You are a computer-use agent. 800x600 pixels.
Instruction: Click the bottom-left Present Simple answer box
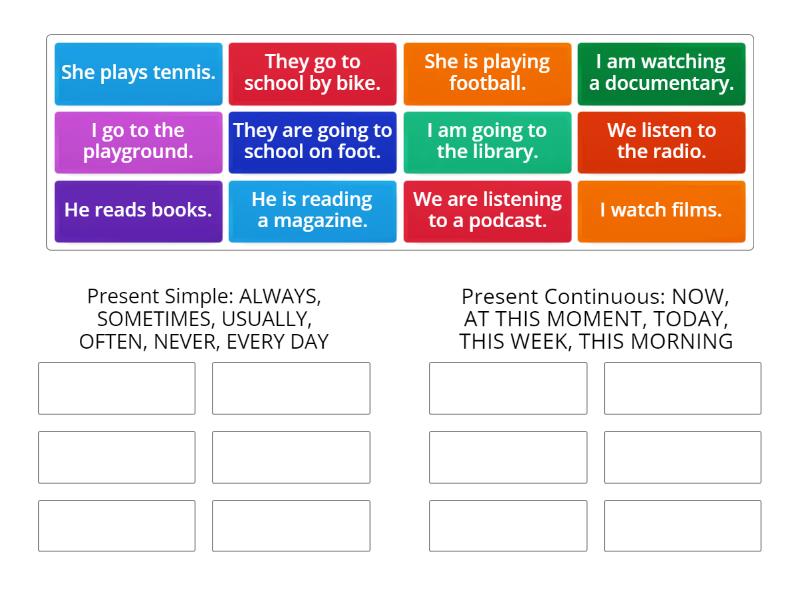point(116,525)
